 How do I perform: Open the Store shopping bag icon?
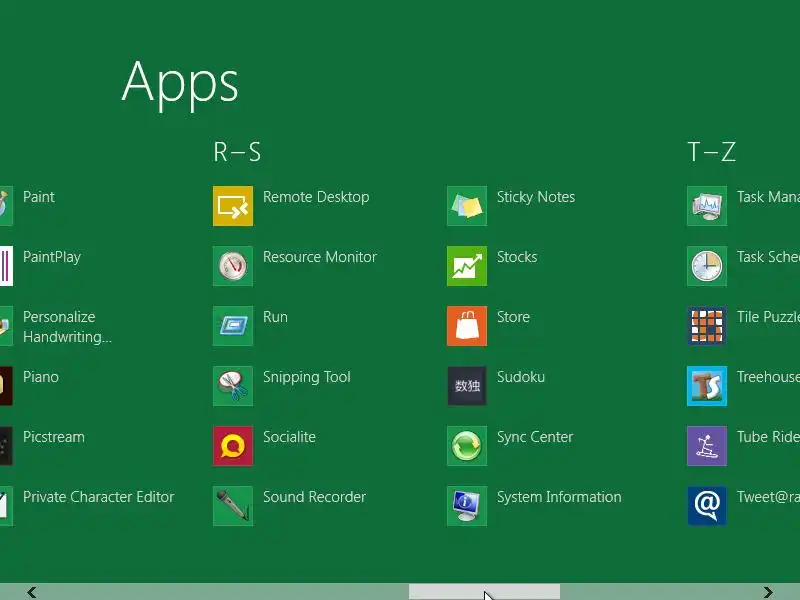click(x=467, y=326)
